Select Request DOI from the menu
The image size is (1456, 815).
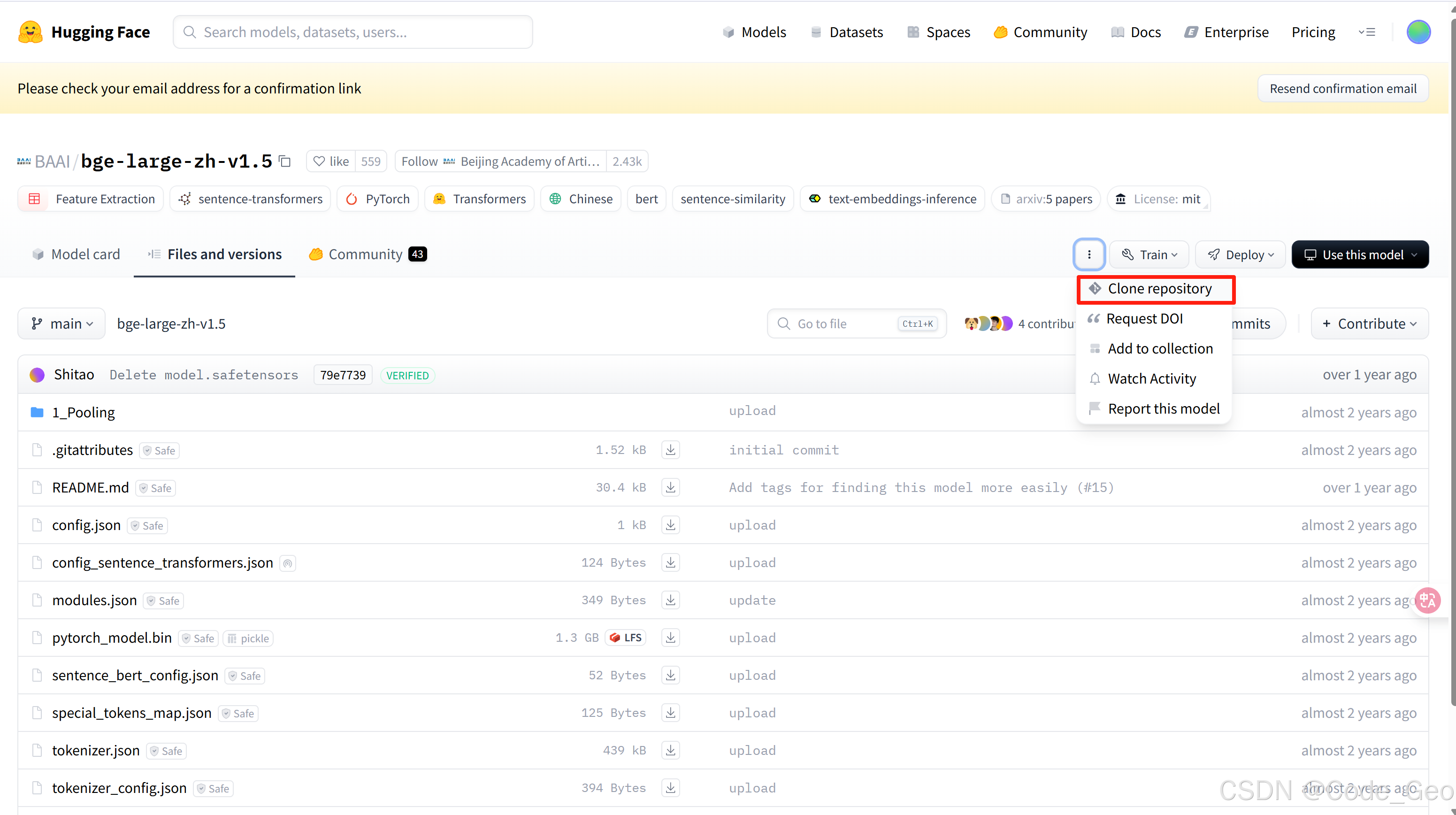[x=1153, y=319]
